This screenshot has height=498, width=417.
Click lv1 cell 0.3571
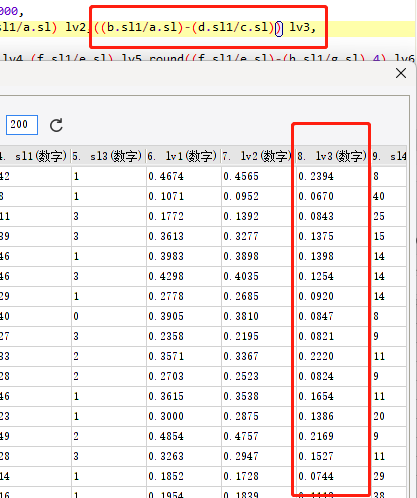[184, 356]
